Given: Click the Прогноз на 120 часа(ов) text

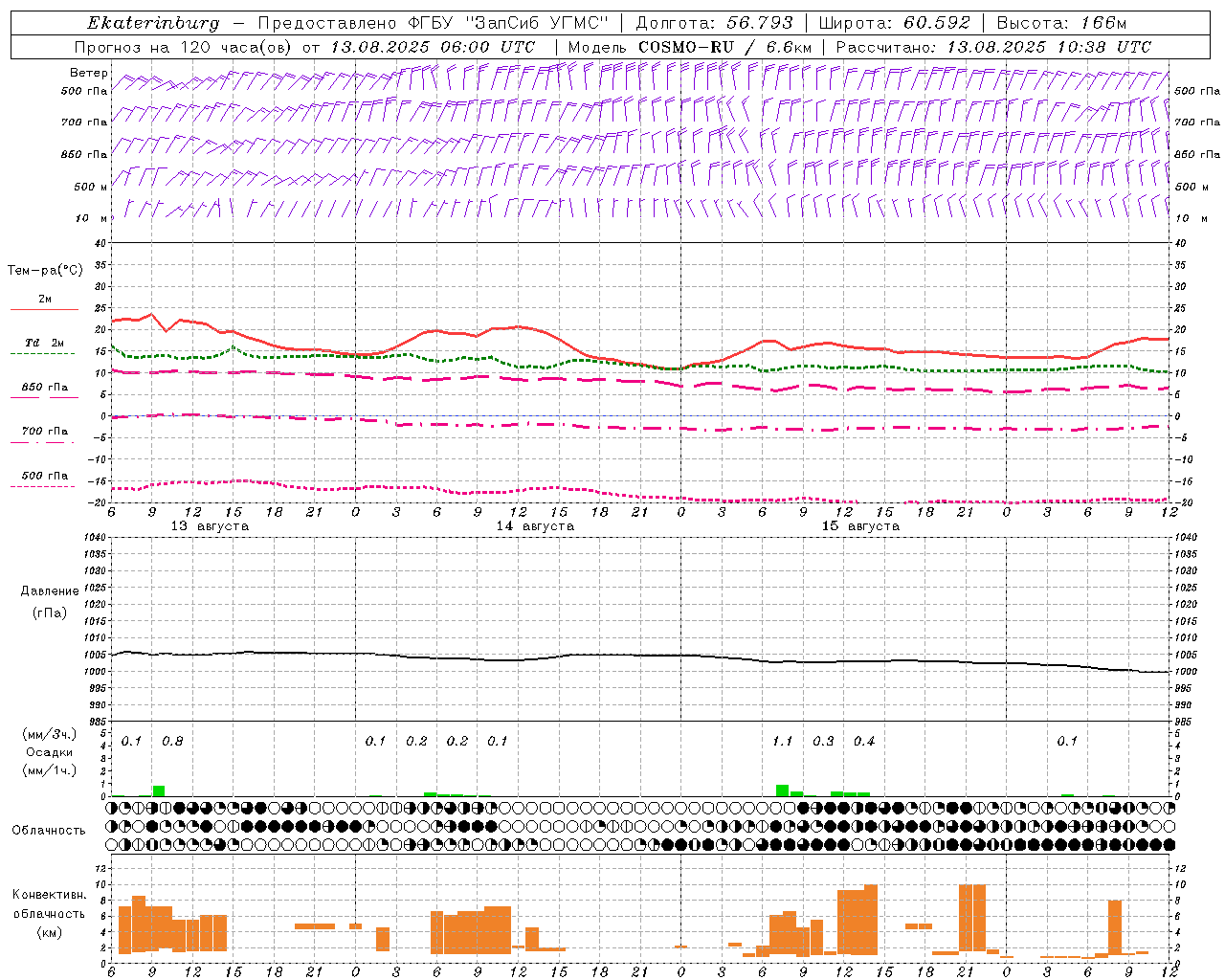Looking at the screenshot, I should (x=184, y=47).
